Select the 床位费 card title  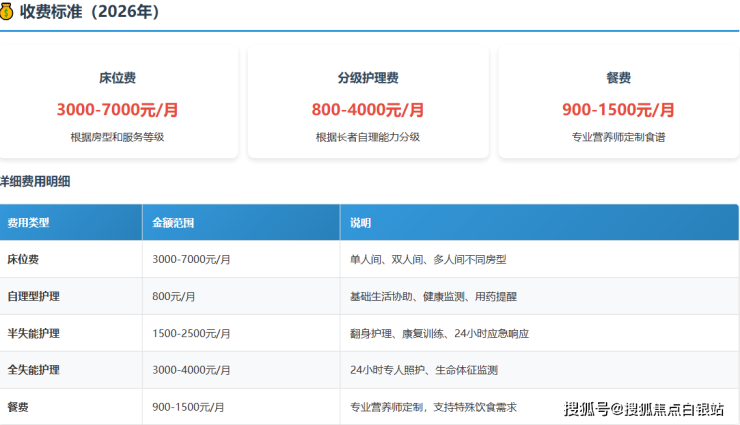(117, 78)
